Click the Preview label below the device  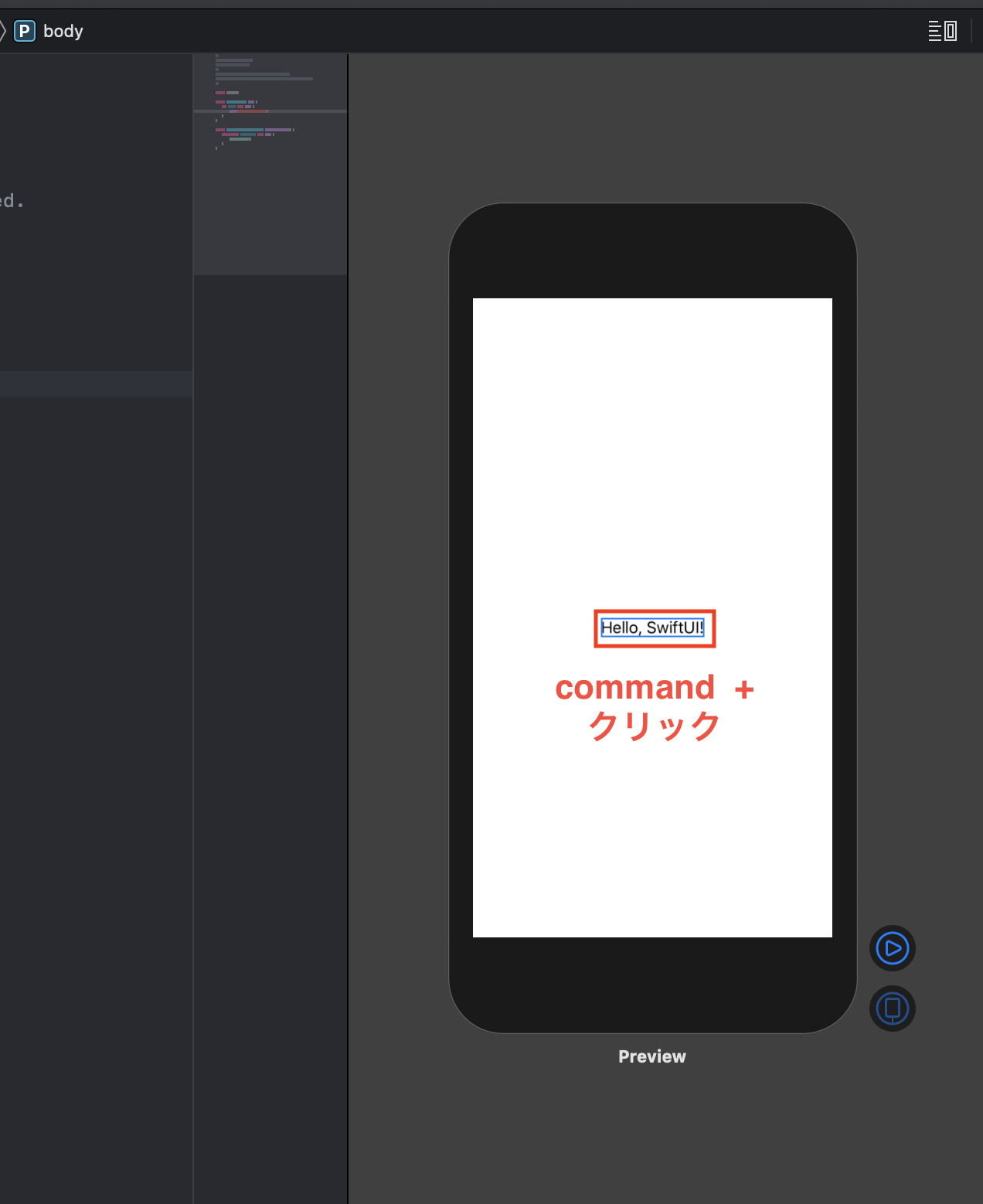tap(651, 1056)
